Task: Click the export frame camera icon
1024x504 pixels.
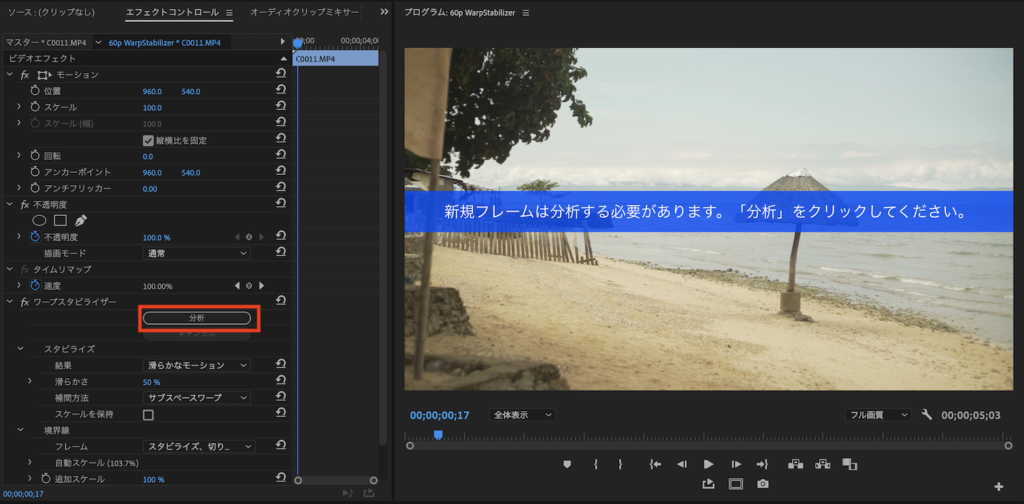Action: (x=763, y=484)
